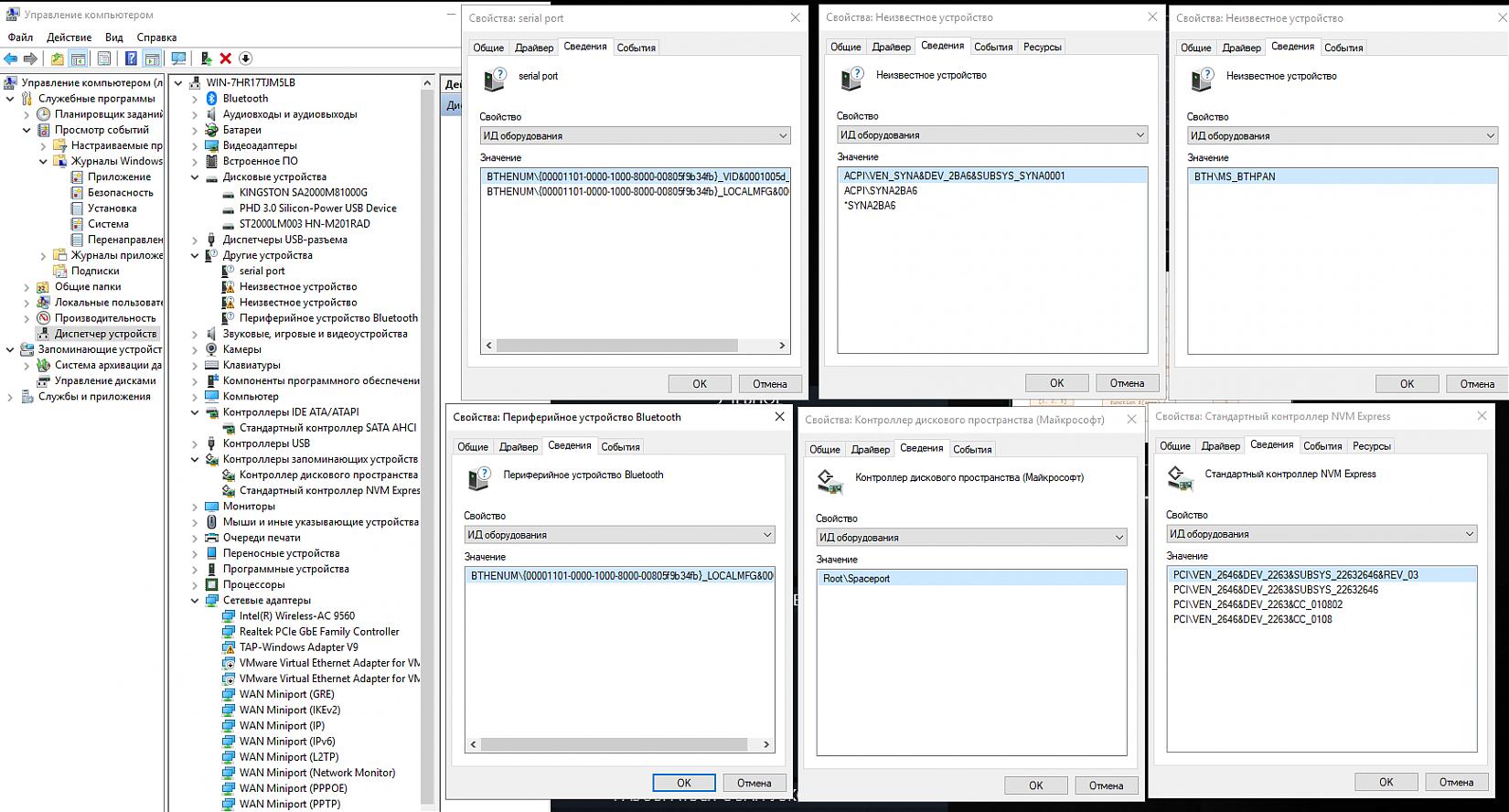Click the blue question mark help icon
Viewport: 1509px width, 812px height.
(x=131, y=59)
